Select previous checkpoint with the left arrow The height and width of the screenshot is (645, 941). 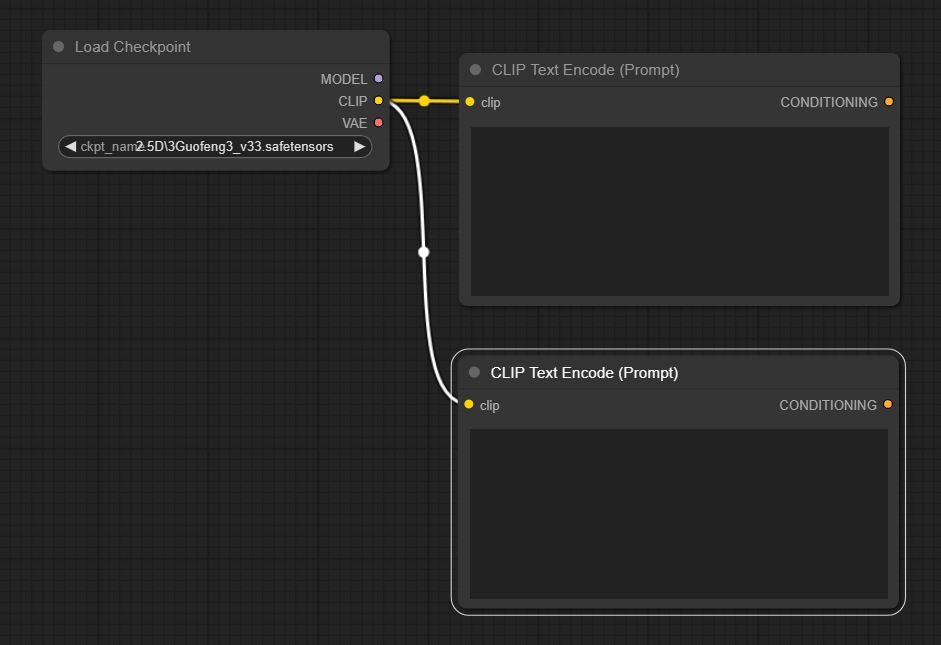click(x=70, y=146)
